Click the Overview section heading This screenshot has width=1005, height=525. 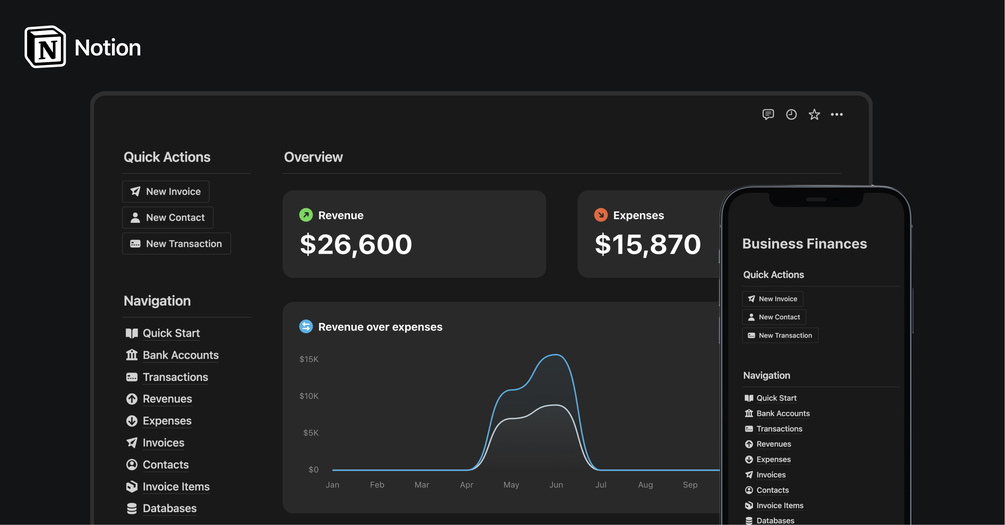click(313, 157)
